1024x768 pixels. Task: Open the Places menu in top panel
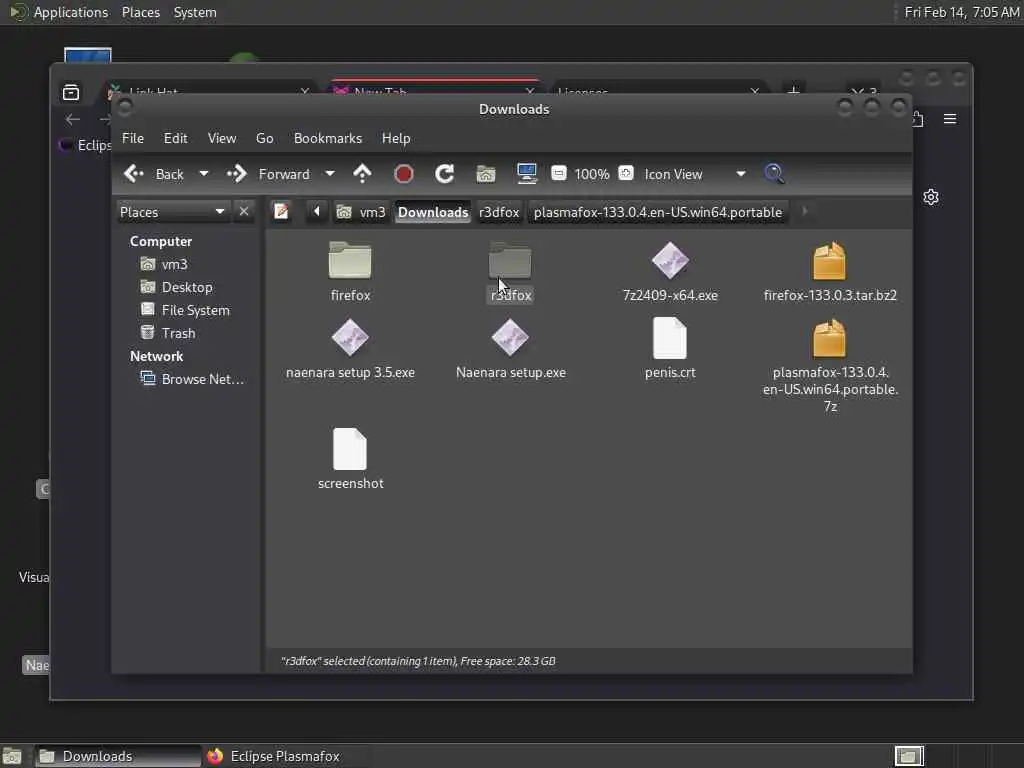click(140, 12)
